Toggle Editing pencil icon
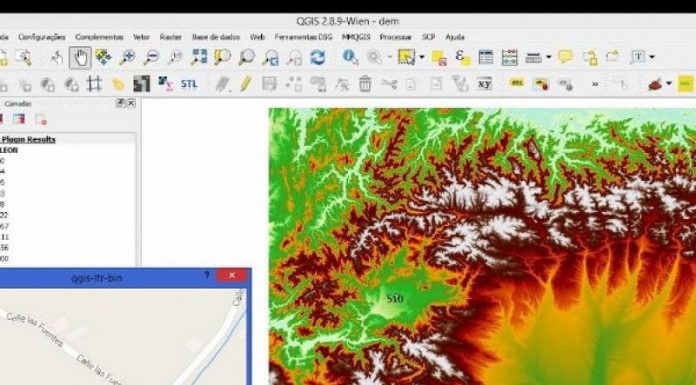 246,83
